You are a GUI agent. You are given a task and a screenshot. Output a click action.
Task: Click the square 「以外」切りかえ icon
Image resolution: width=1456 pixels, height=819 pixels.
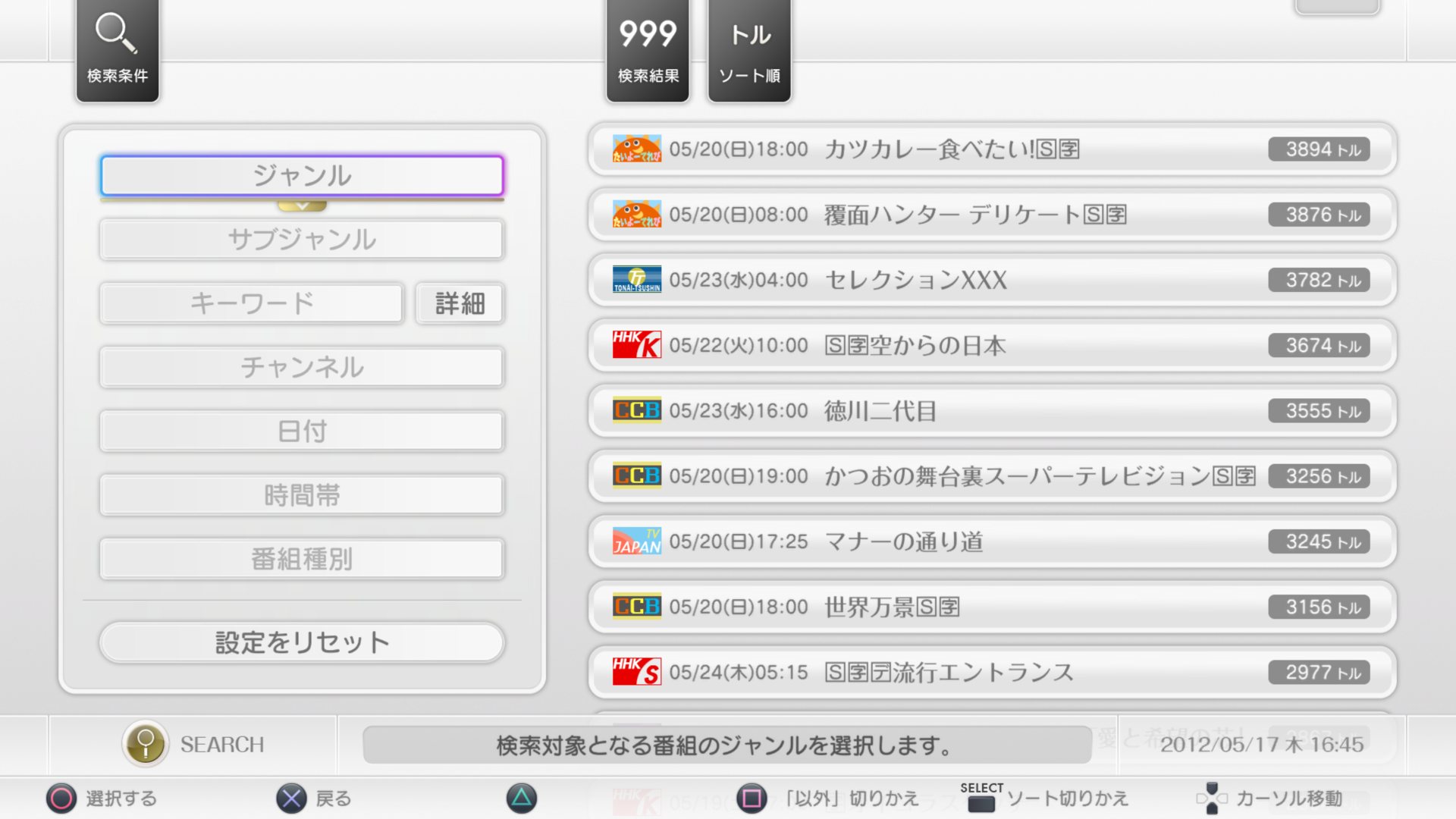point(752,799)
